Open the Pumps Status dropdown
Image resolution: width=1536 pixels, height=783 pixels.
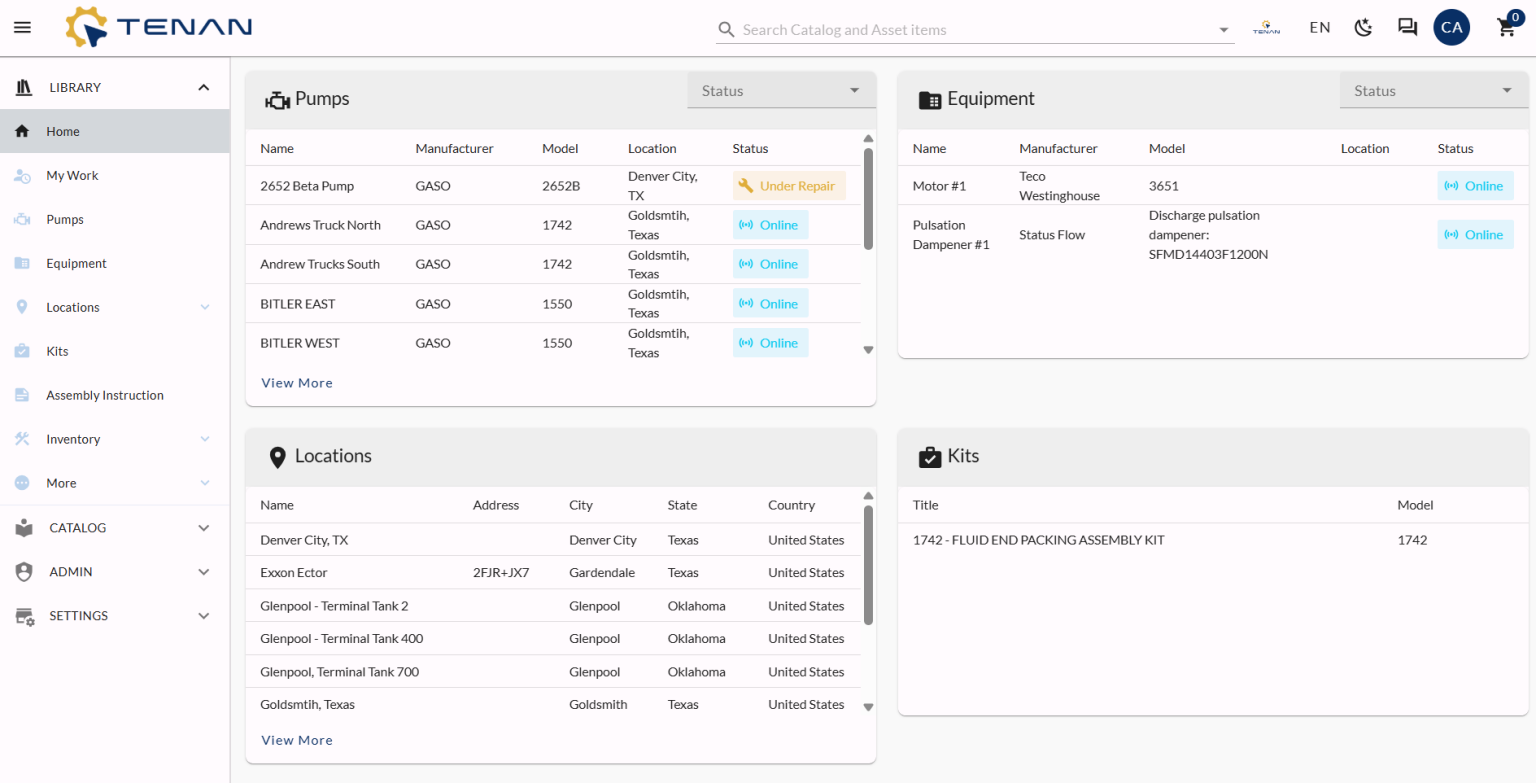[781, 90]
